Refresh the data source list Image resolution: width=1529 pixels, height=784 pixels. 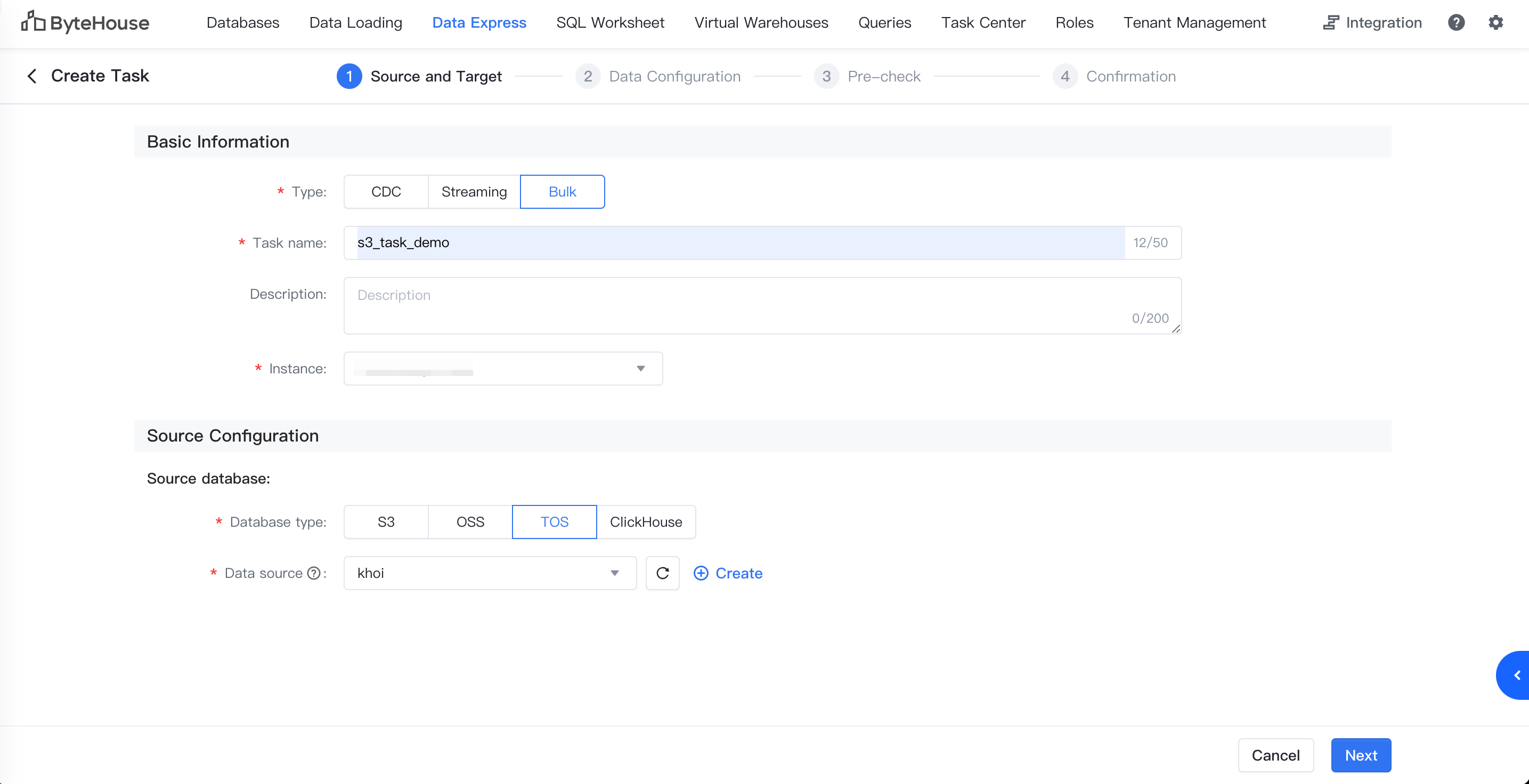(x=662, y=573)
